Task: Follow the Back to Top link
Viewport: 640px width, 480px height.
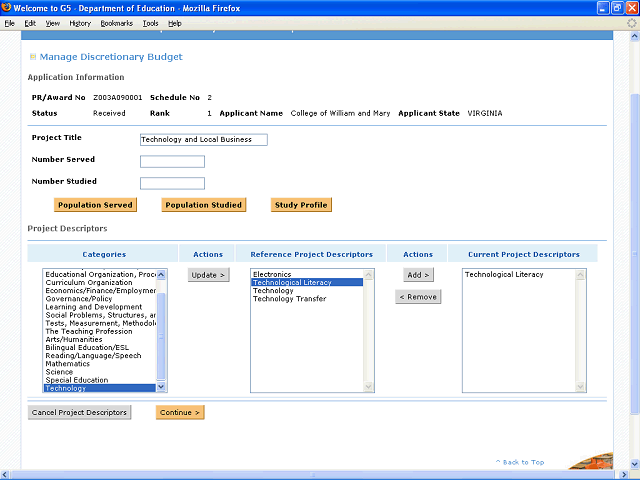Action: 520,462
